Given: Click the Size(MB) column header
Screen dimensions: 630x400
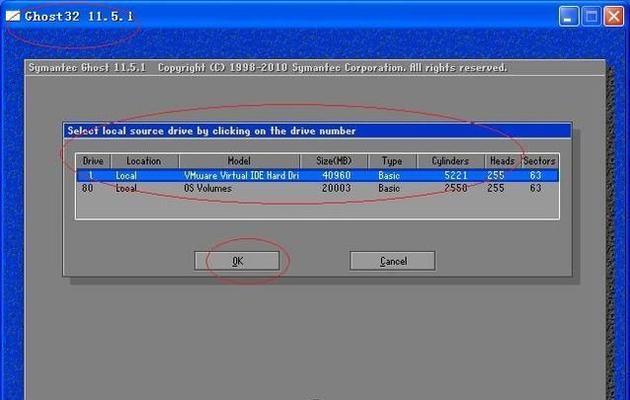Looking at the screenshot, I should pos(333,161).
